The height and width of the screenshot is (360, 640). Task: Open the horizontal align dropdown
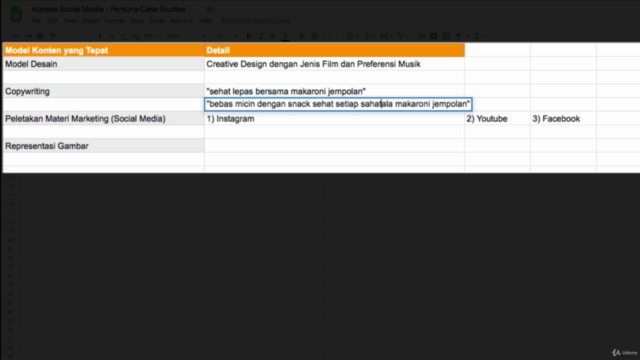coord(353,36)
